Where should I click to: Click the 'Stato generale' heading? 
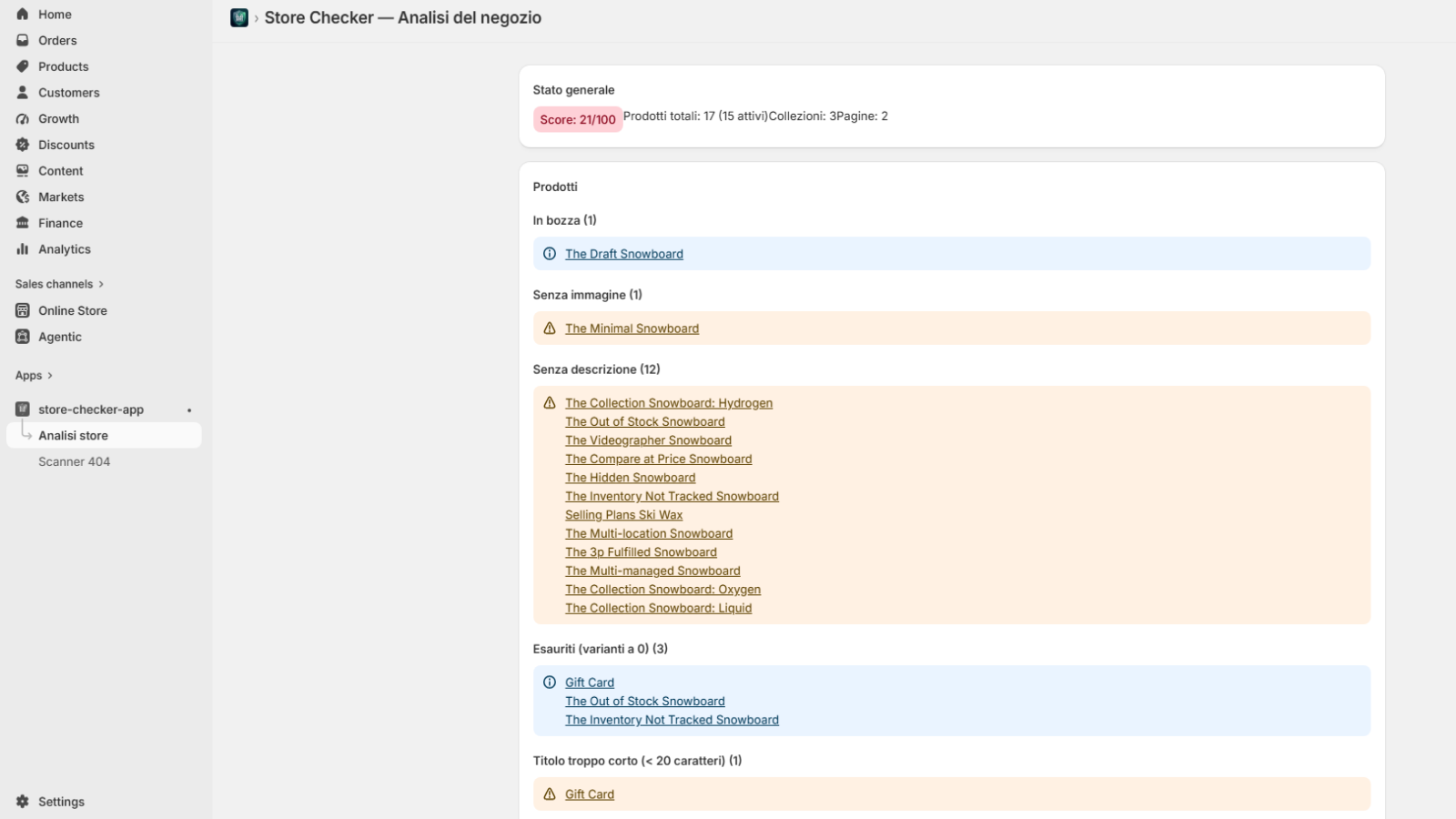tap(574, 90)
